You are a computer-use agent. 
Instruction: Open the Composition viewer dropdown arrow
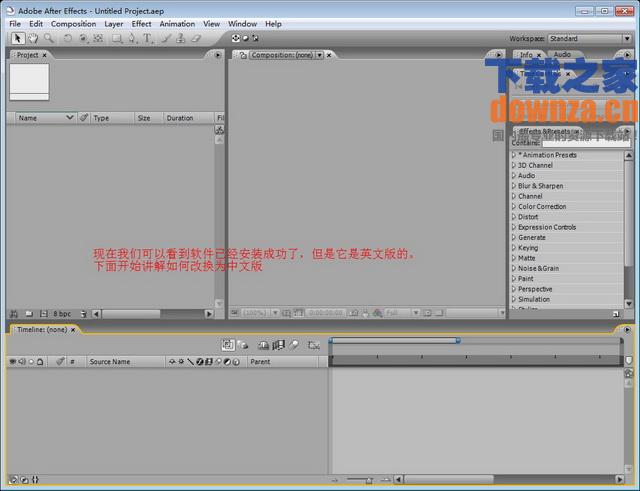(x=320, y=55)
